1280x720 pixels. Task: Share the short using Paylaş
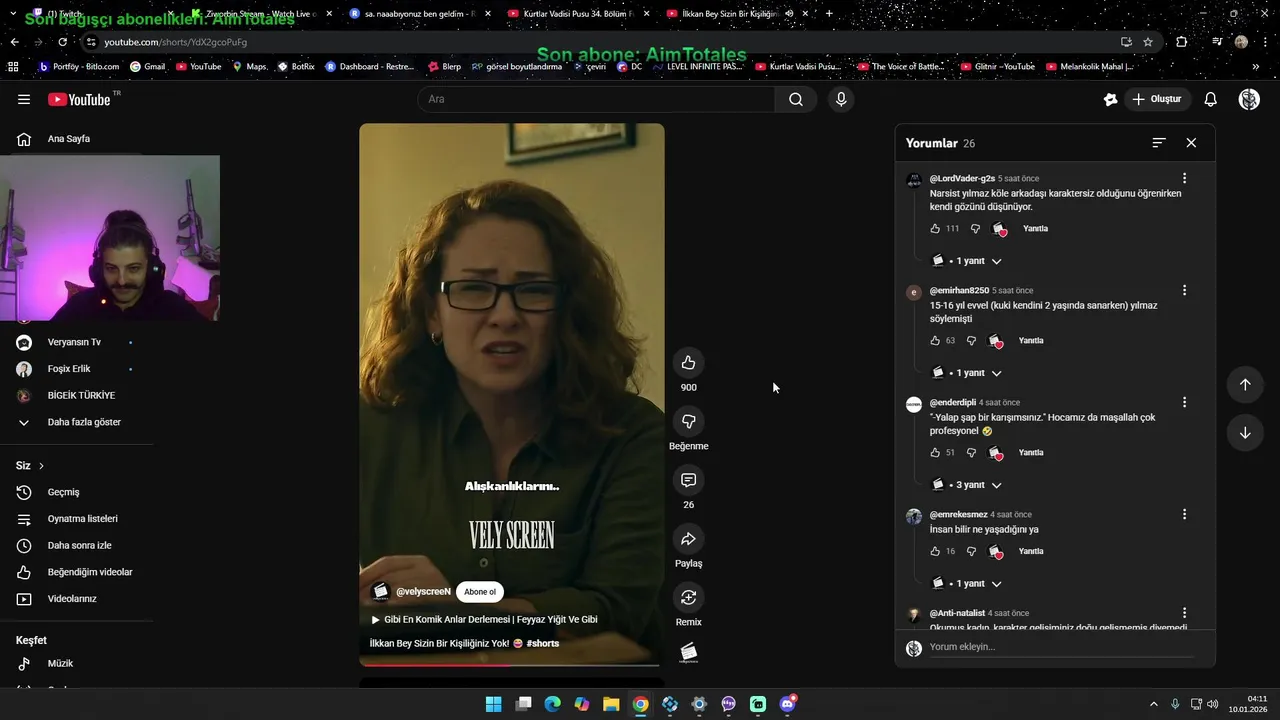688,539
